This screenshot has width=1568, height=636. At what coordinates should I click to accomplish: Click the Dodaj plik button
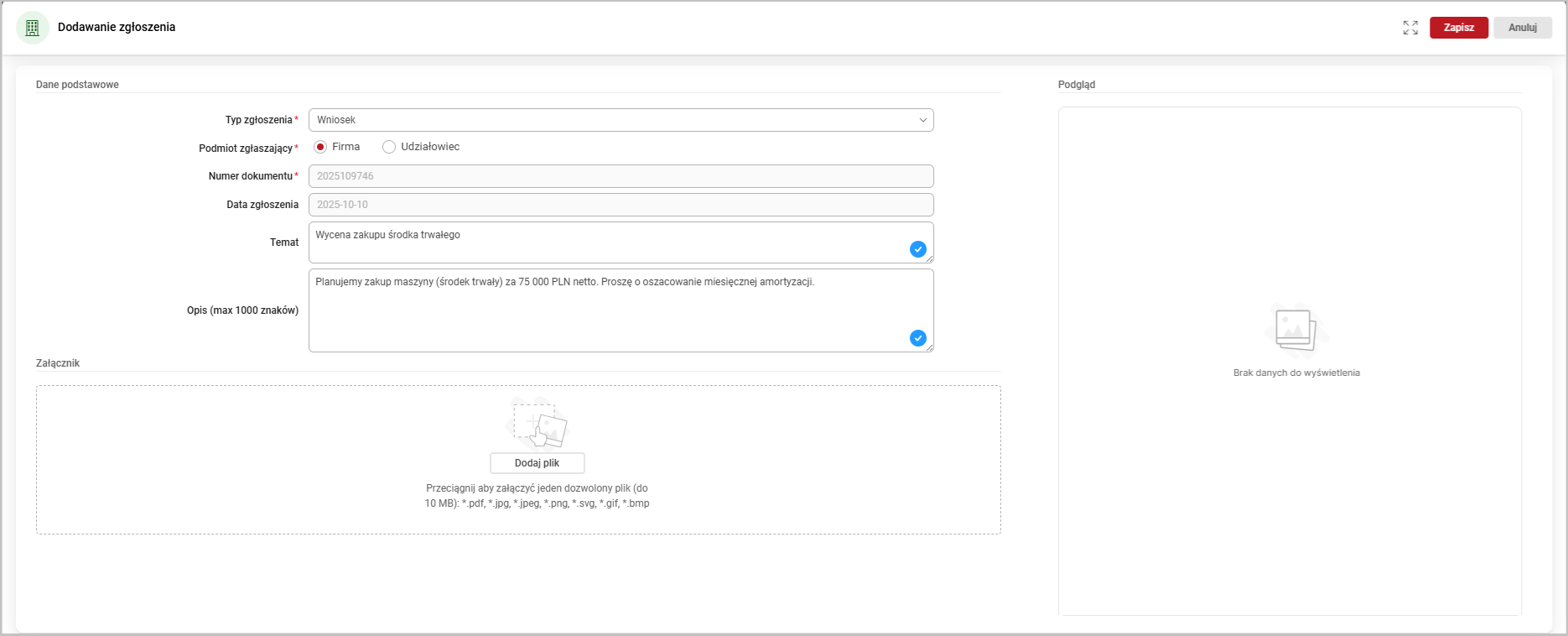point(537,463)
